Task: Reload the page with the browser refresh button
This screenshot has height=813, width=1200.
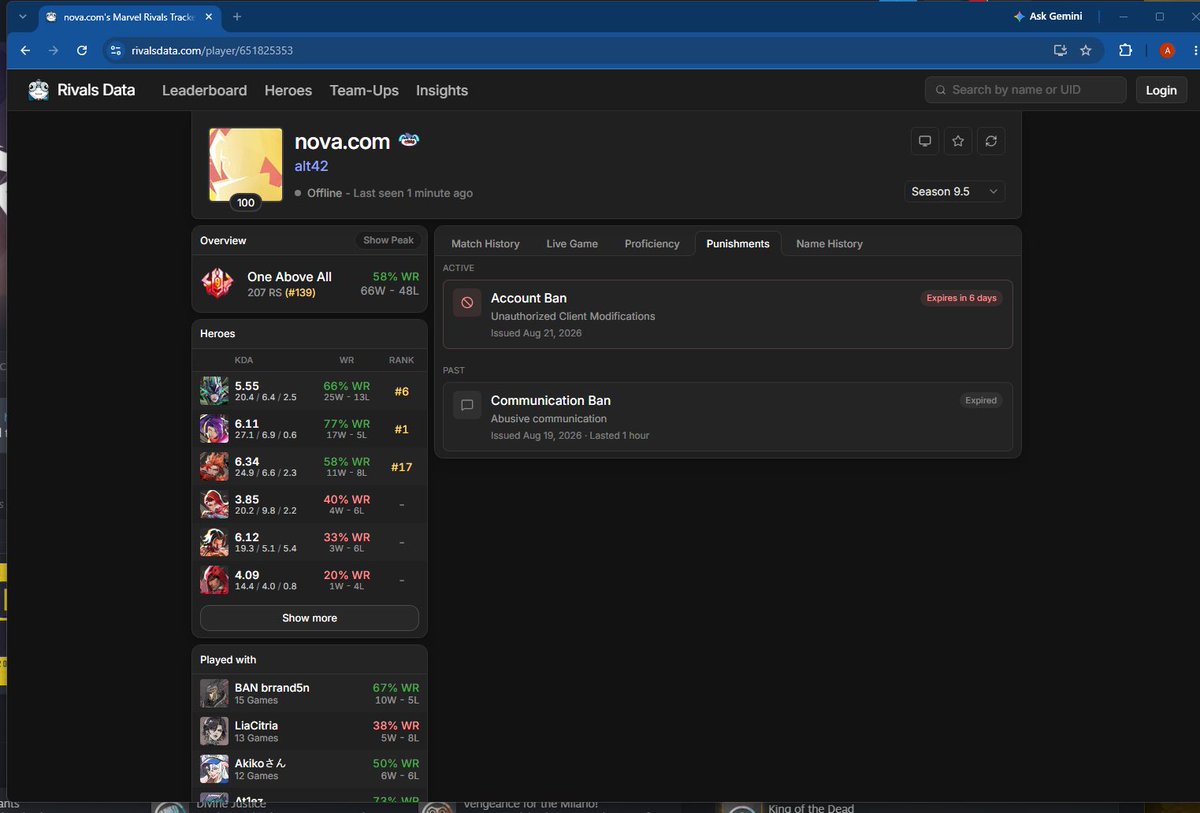Action: point(82,50)
